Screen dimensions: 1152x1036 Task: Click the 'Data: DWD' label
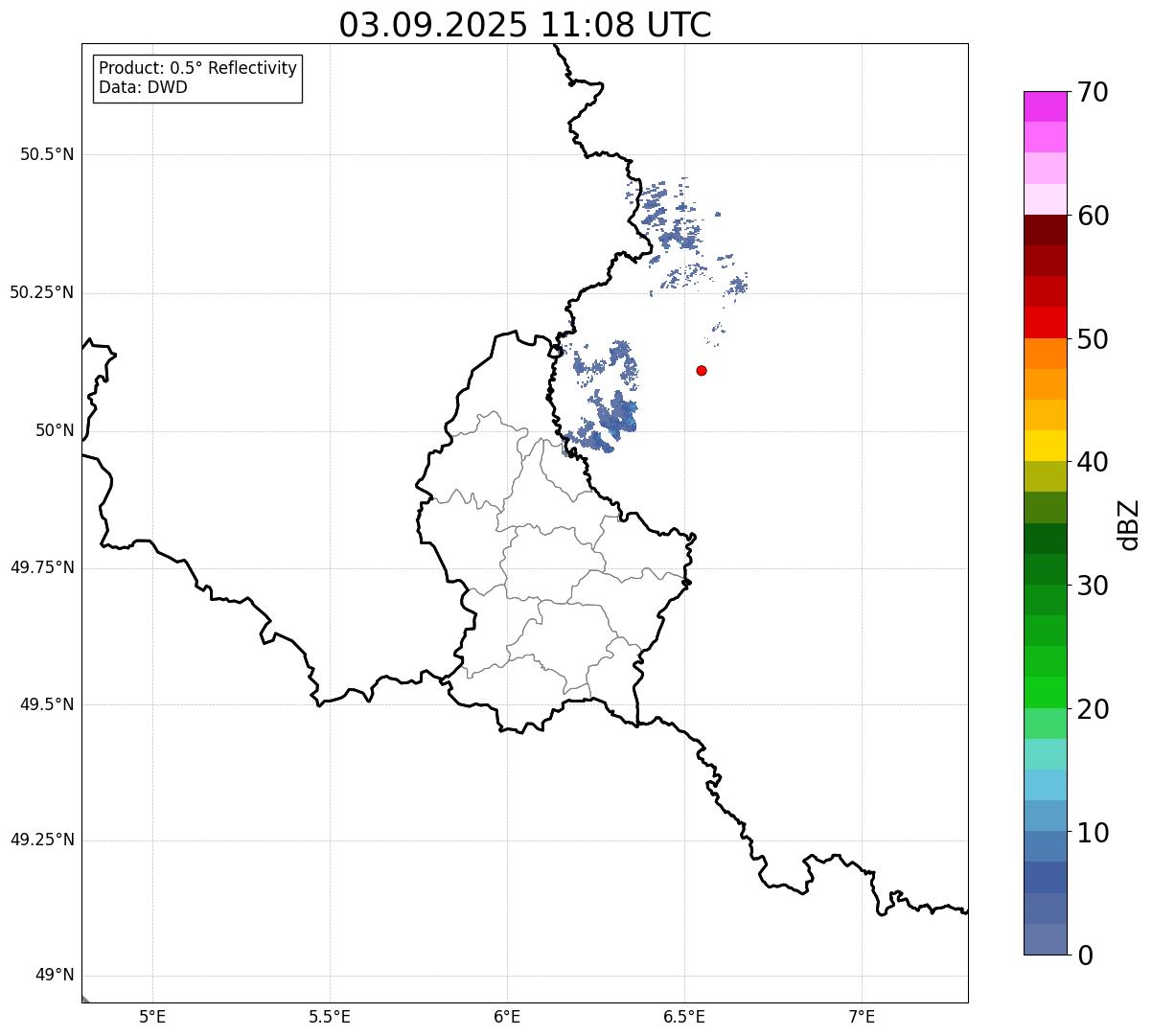pyautogui.click(x=143, y=87)
